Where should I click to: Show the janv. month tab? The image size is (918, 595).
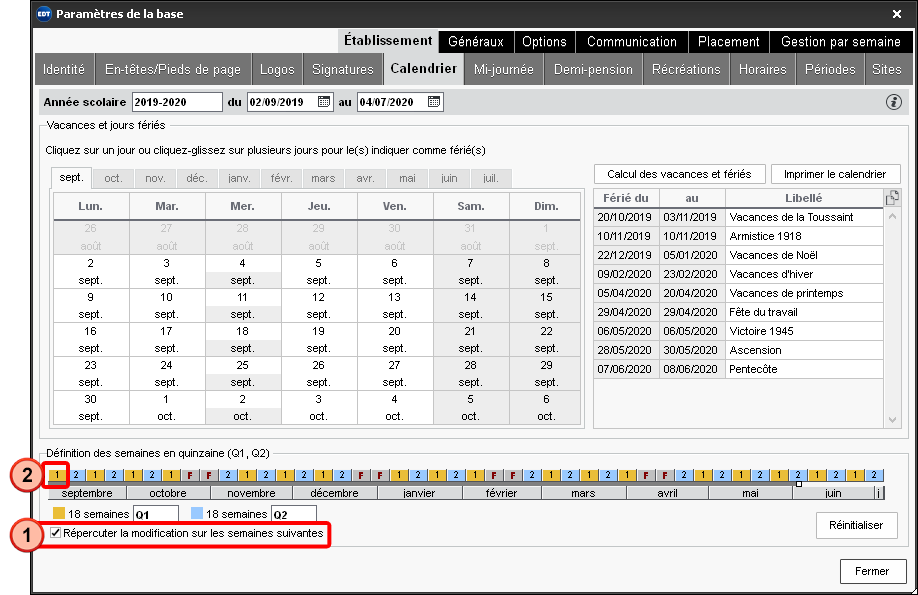coord(239,178)
